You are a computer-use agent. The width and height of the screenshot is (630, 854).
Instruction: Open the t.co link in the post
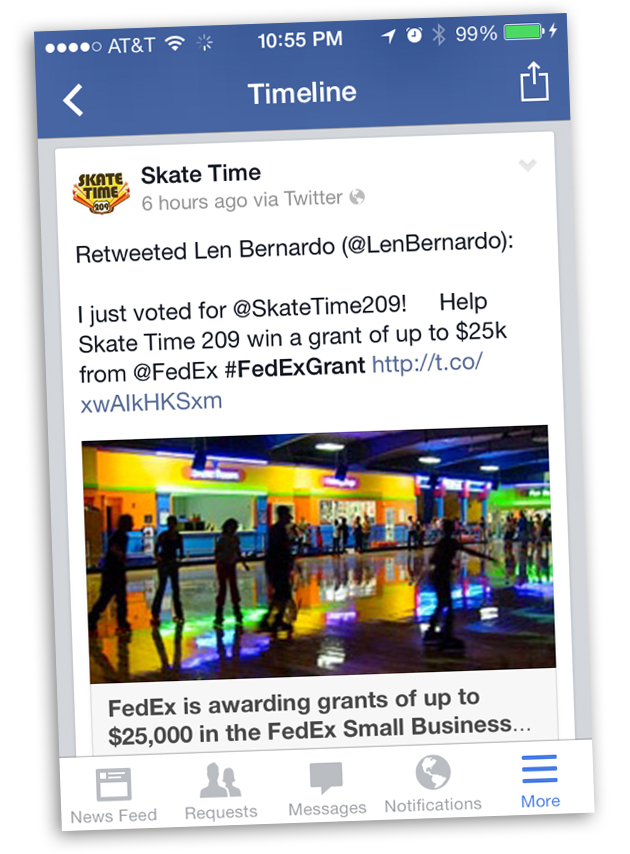pyautogui.click(x=427, y=365)
